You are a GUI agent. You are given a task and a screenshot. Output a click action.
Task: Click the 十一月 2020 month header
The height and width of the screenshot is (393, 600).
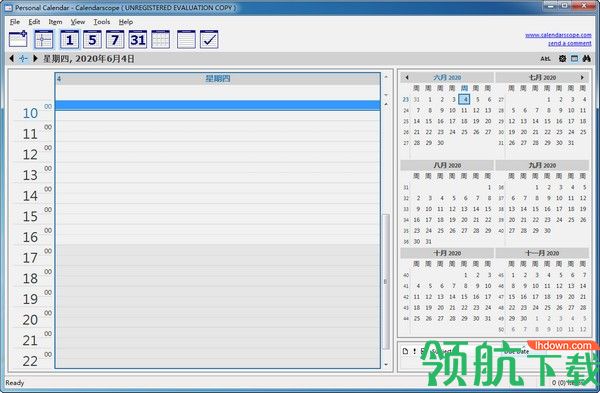click(x=542, y=253)
